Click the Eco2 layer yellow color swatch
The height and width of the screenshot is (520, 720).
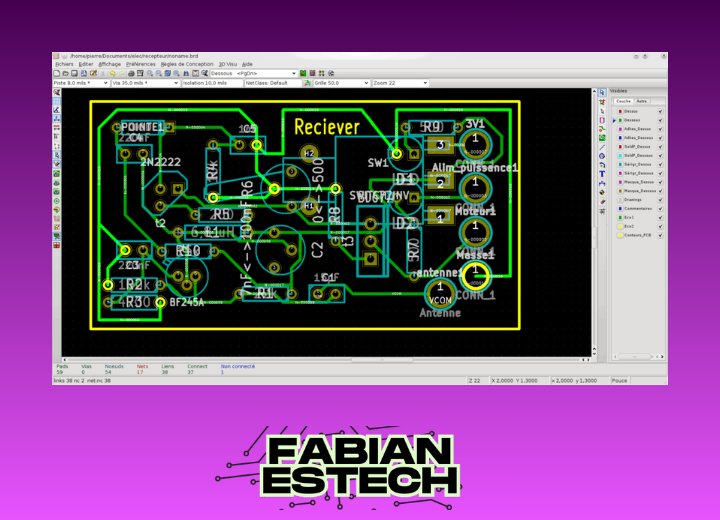620,226
